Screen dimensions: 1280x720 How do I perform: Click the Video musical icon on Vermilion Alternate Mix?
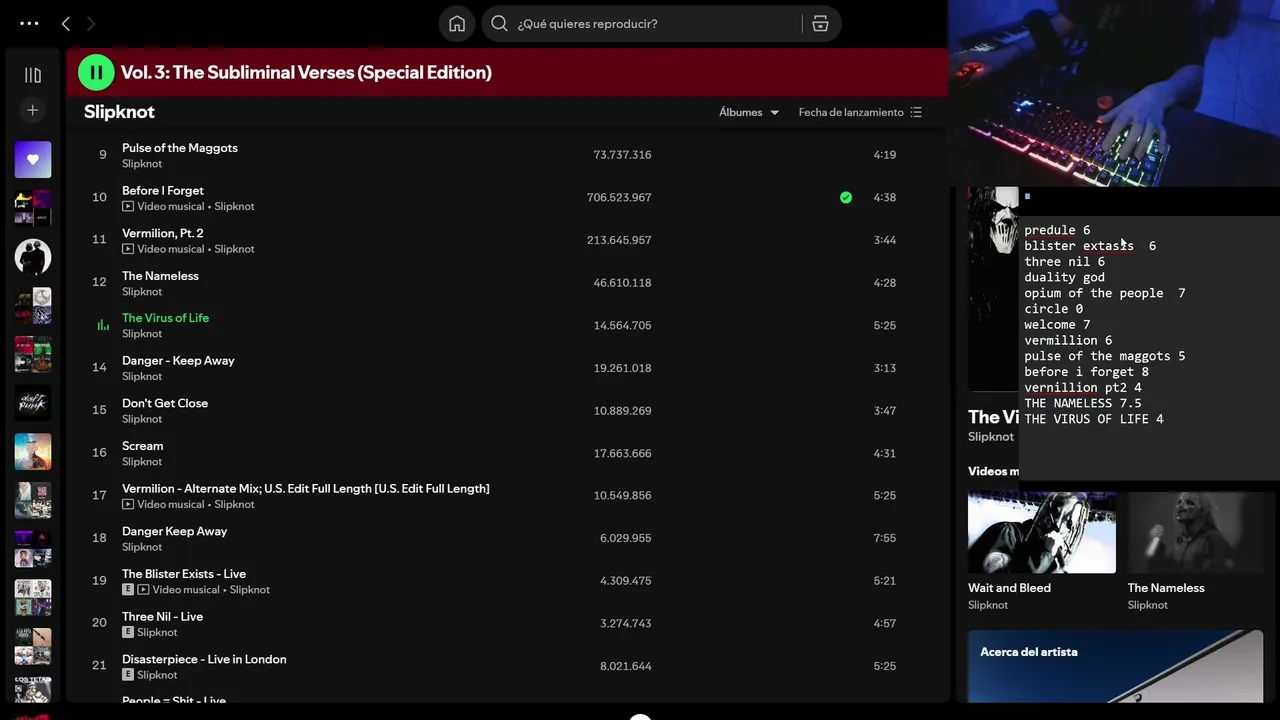[128, 504]
